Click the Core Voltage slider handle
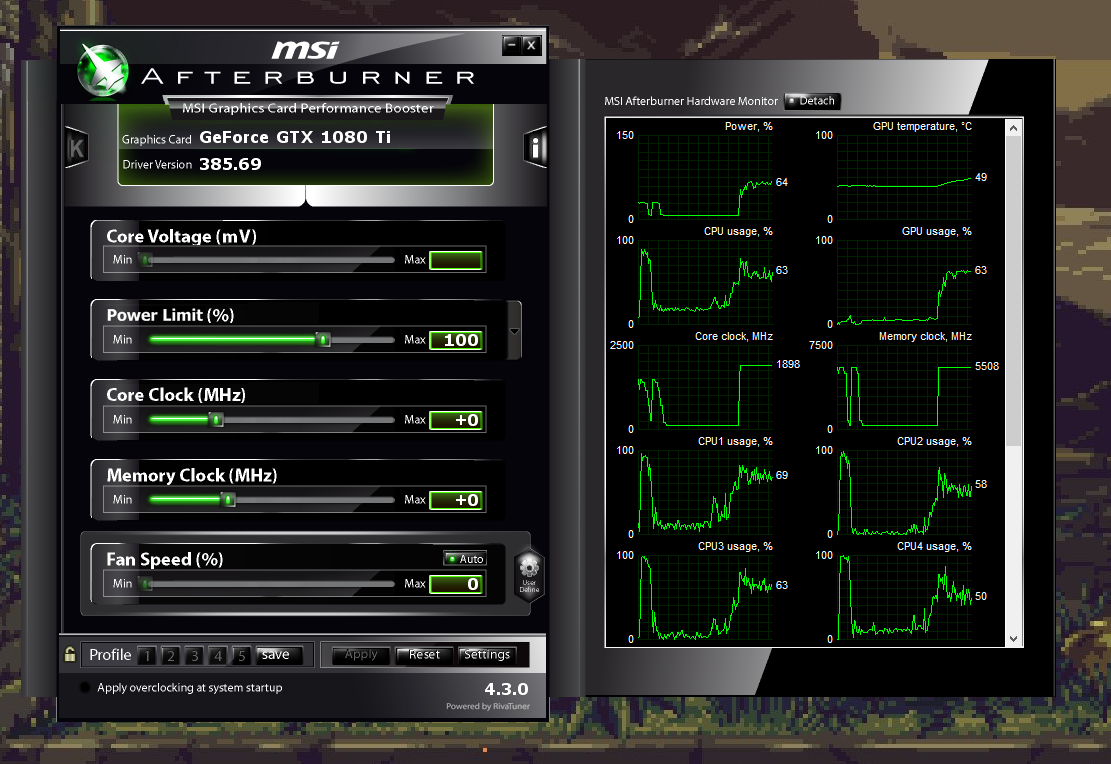This screenshot has width=1111, height=764. [x=146, y=260]
